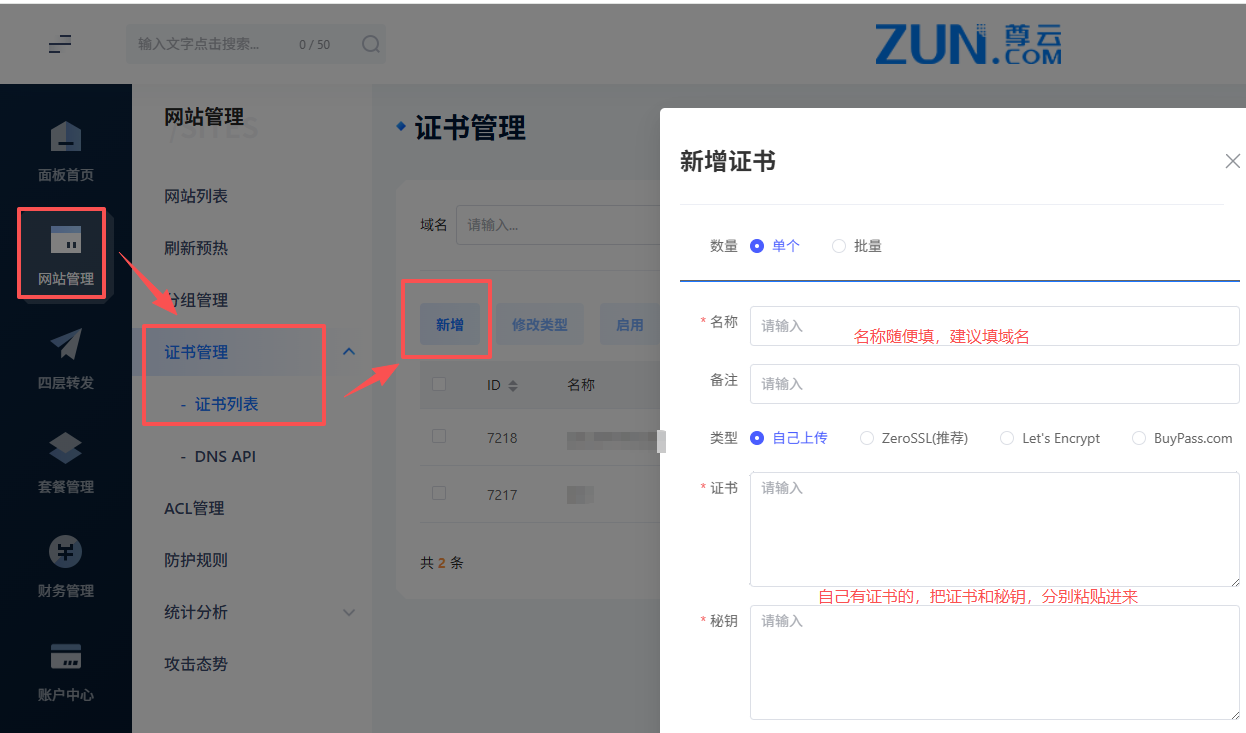Select the 批量 quantity radio button
The height and width of the screenshot is (733, 1246).
(x=839, y=246)
